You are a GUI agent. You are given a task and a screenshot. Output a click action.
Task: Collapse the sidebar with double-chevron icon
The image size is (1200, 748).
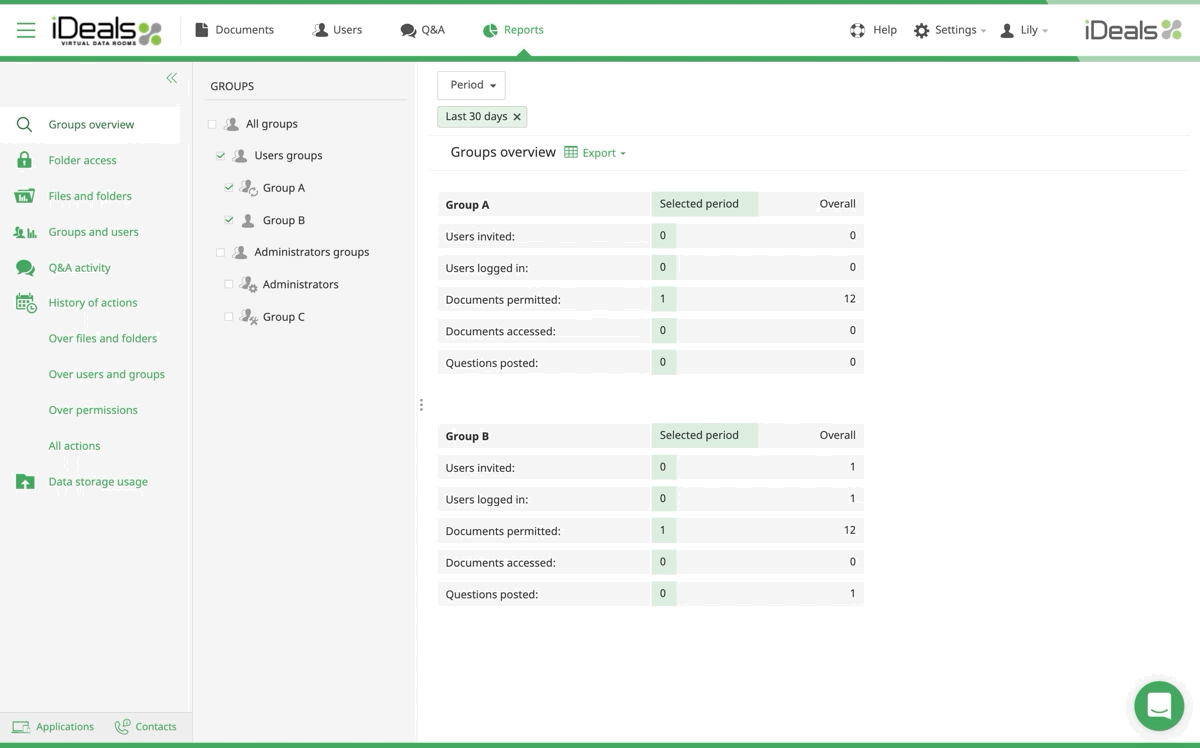172,78
